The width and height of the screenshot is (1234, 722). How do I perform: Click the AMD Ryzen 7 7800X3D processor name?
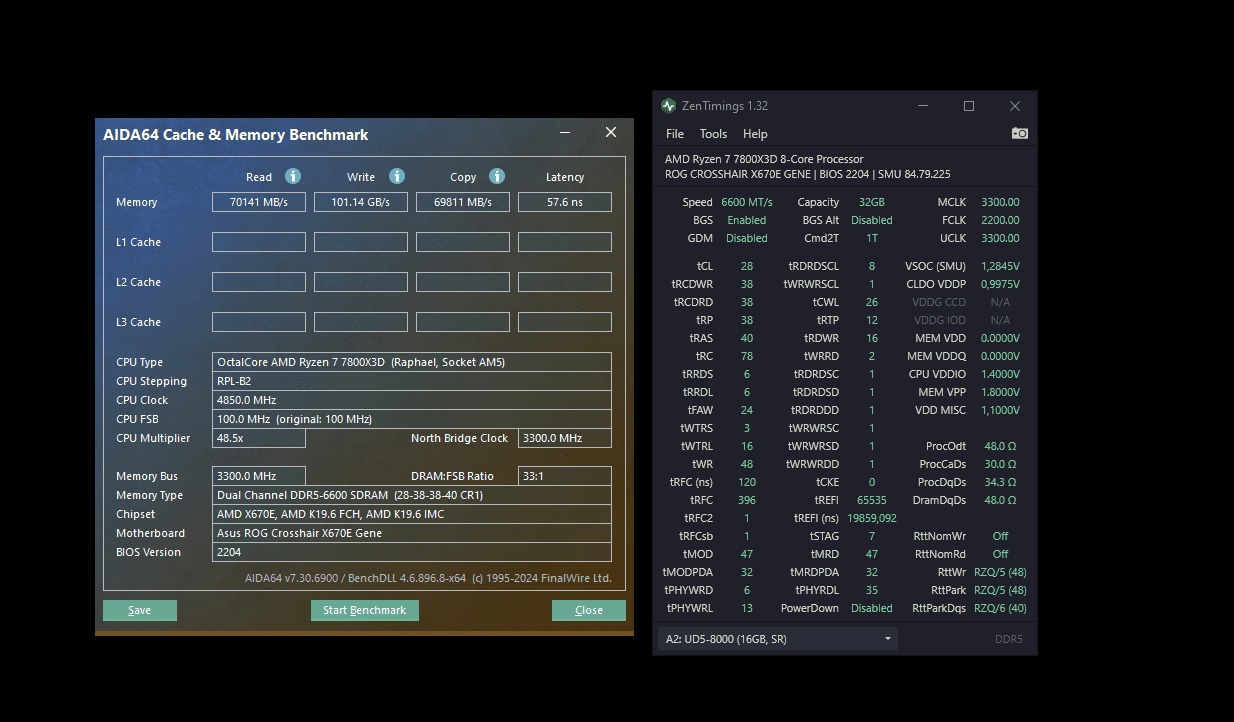(764, 159)
